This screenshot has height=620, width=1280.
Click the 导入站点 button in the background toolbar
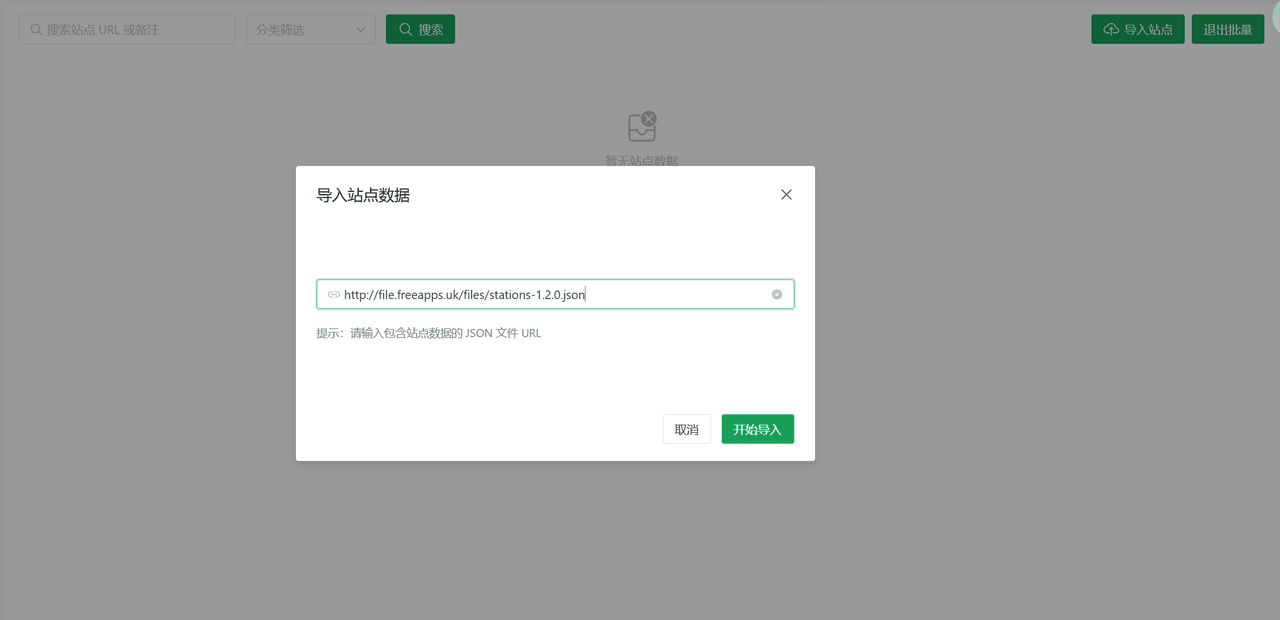[x=1138, y=29]
